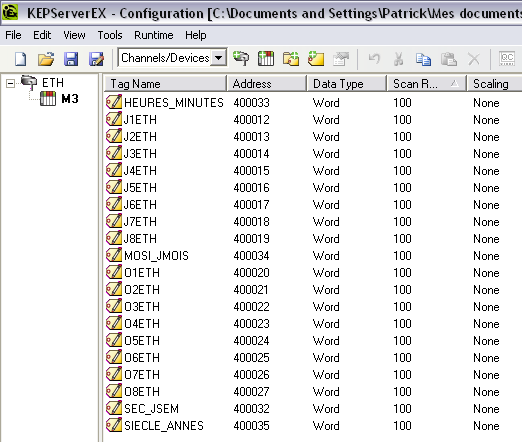The image size is (522, 442).
Task: Select the O4ETH tag name
Action: coord(142,324)
